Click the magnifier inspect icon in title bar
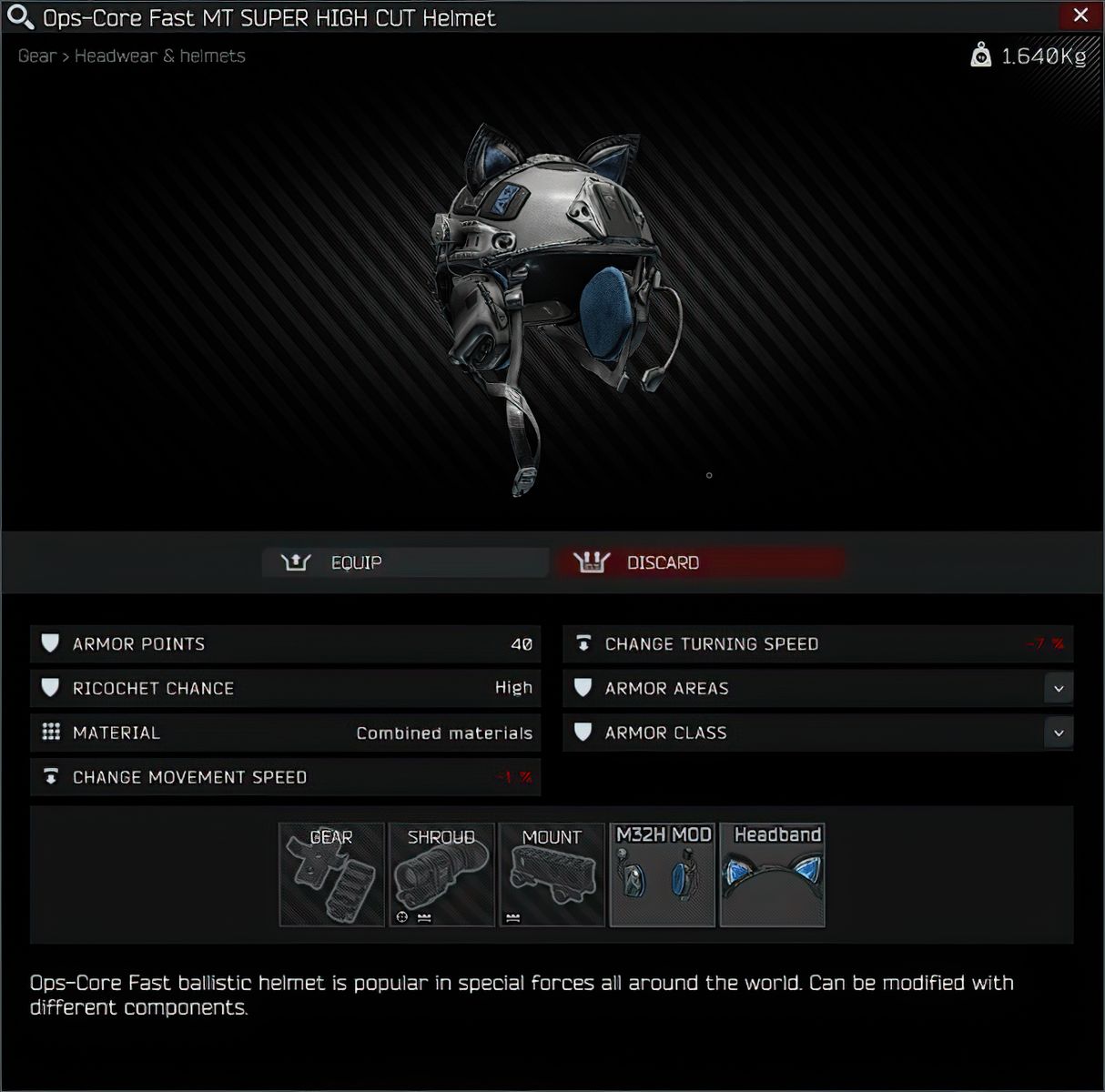Screen dimensions: 1105x1092 (20, 17)
